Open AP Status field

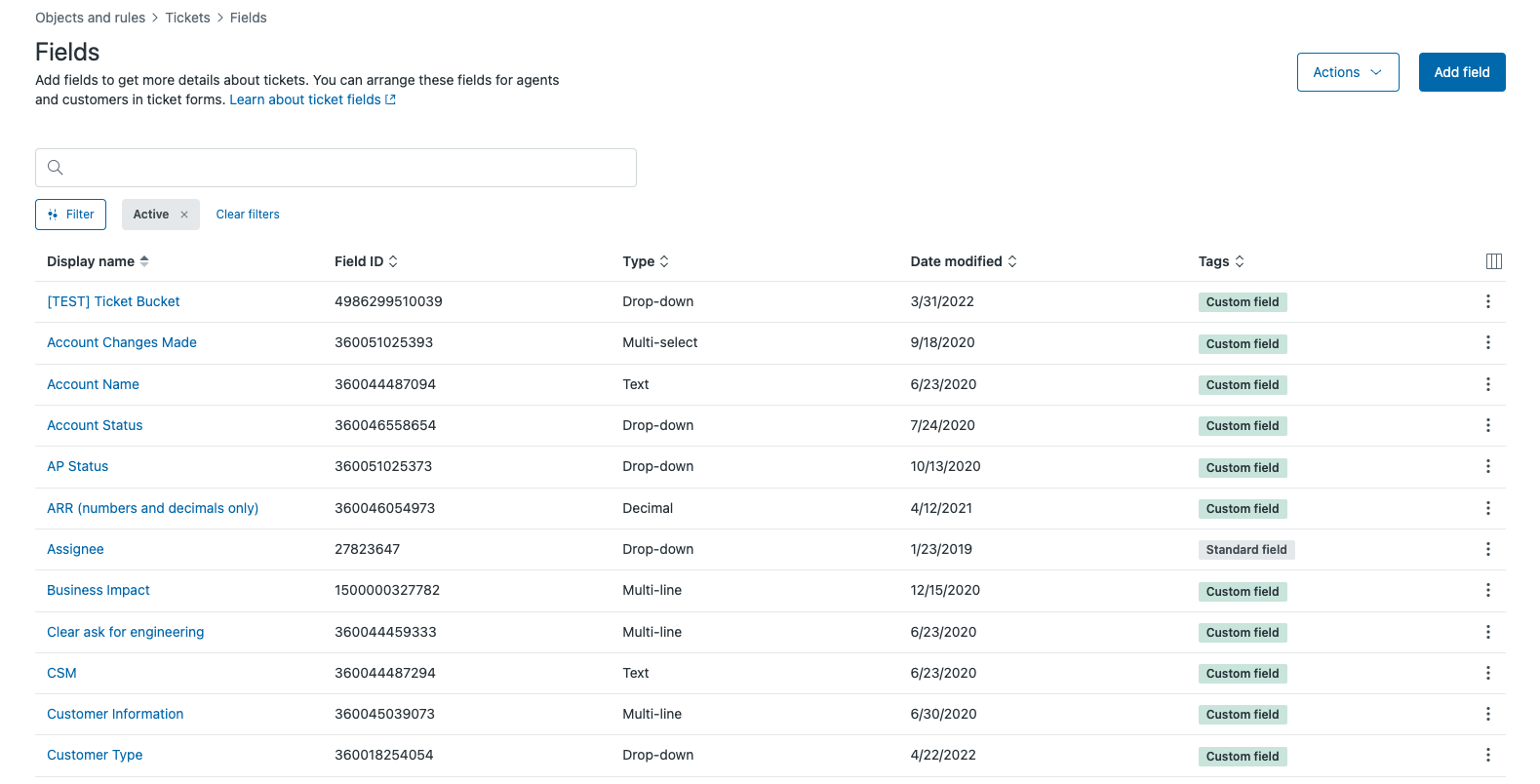(77, 466)
